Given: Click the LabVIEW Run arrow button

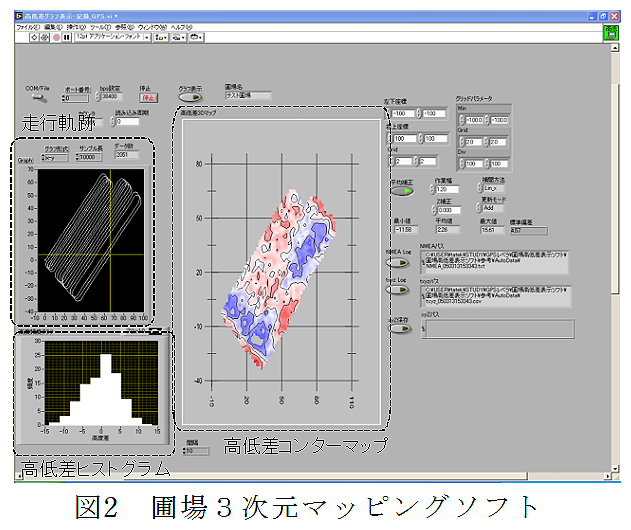Looking at the screenshot, I should coord(32,37).
